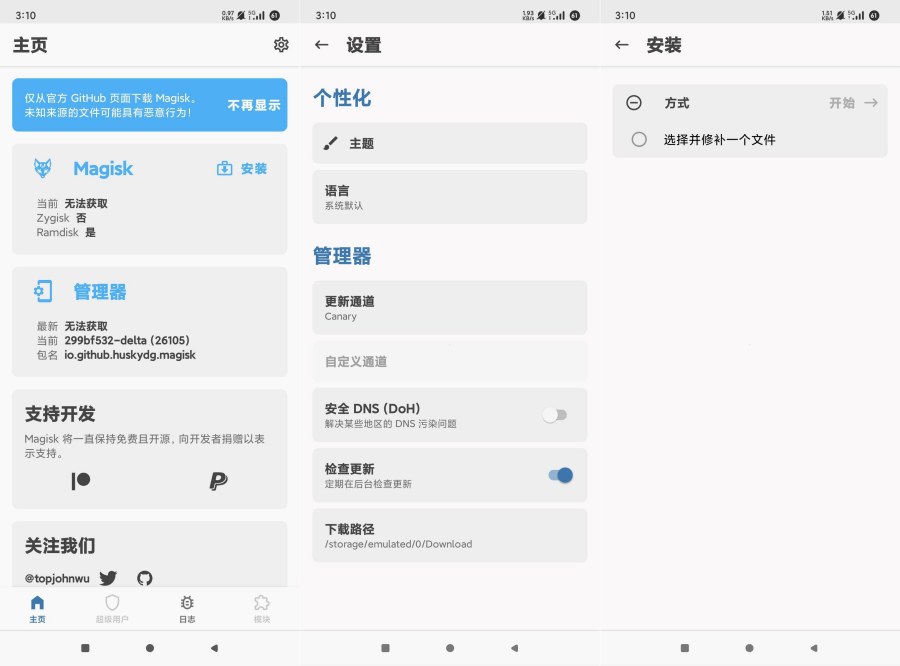Viewport: 900px width, 666px height.
Task: Switch to the 主页 bottom tab
Action: click(37, 609)
